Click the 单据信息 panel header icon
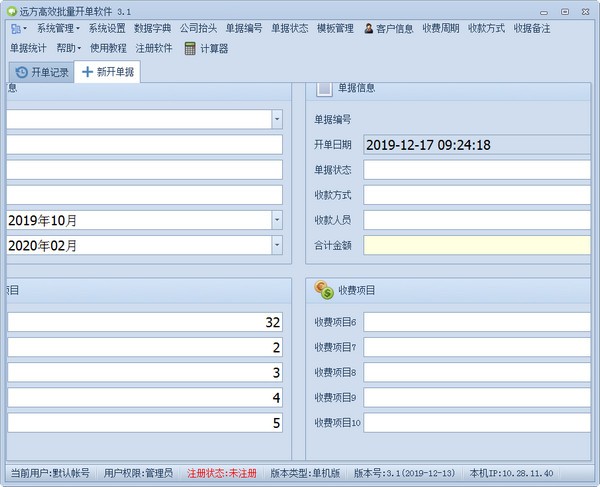 tap(324, 89)
